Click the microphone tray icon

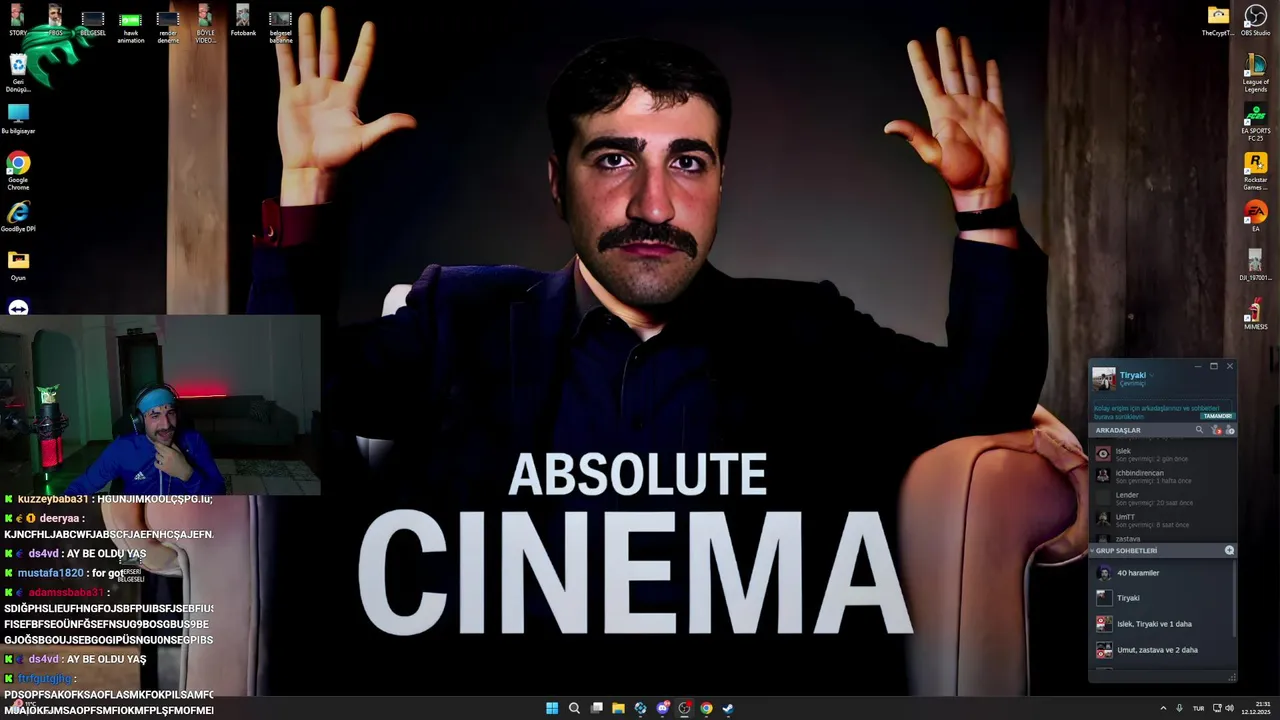click(x=1179, y=708)
